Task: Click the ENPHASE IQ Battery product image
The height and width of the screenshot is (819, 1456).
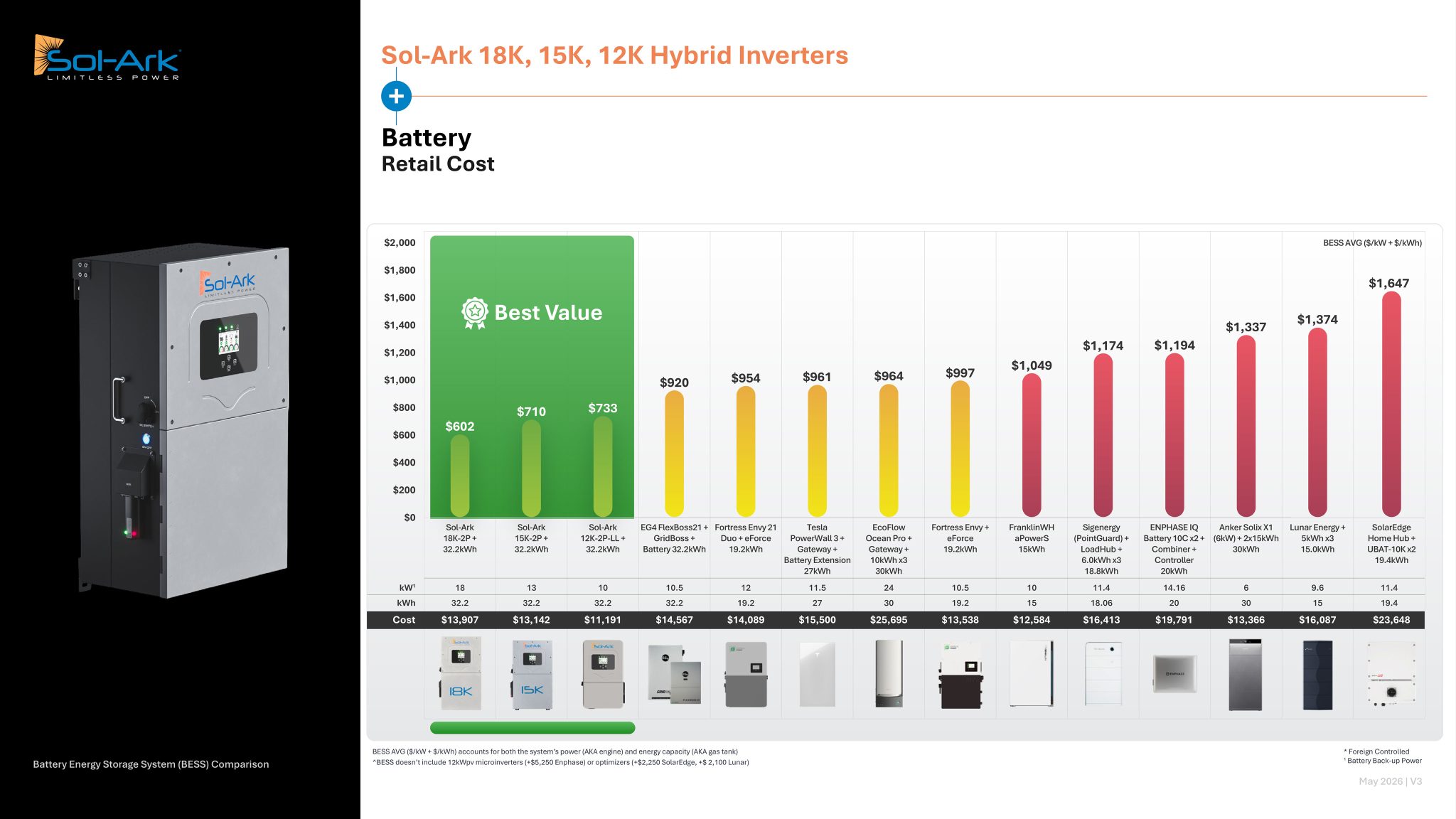Action: [x=1174, y=673]
